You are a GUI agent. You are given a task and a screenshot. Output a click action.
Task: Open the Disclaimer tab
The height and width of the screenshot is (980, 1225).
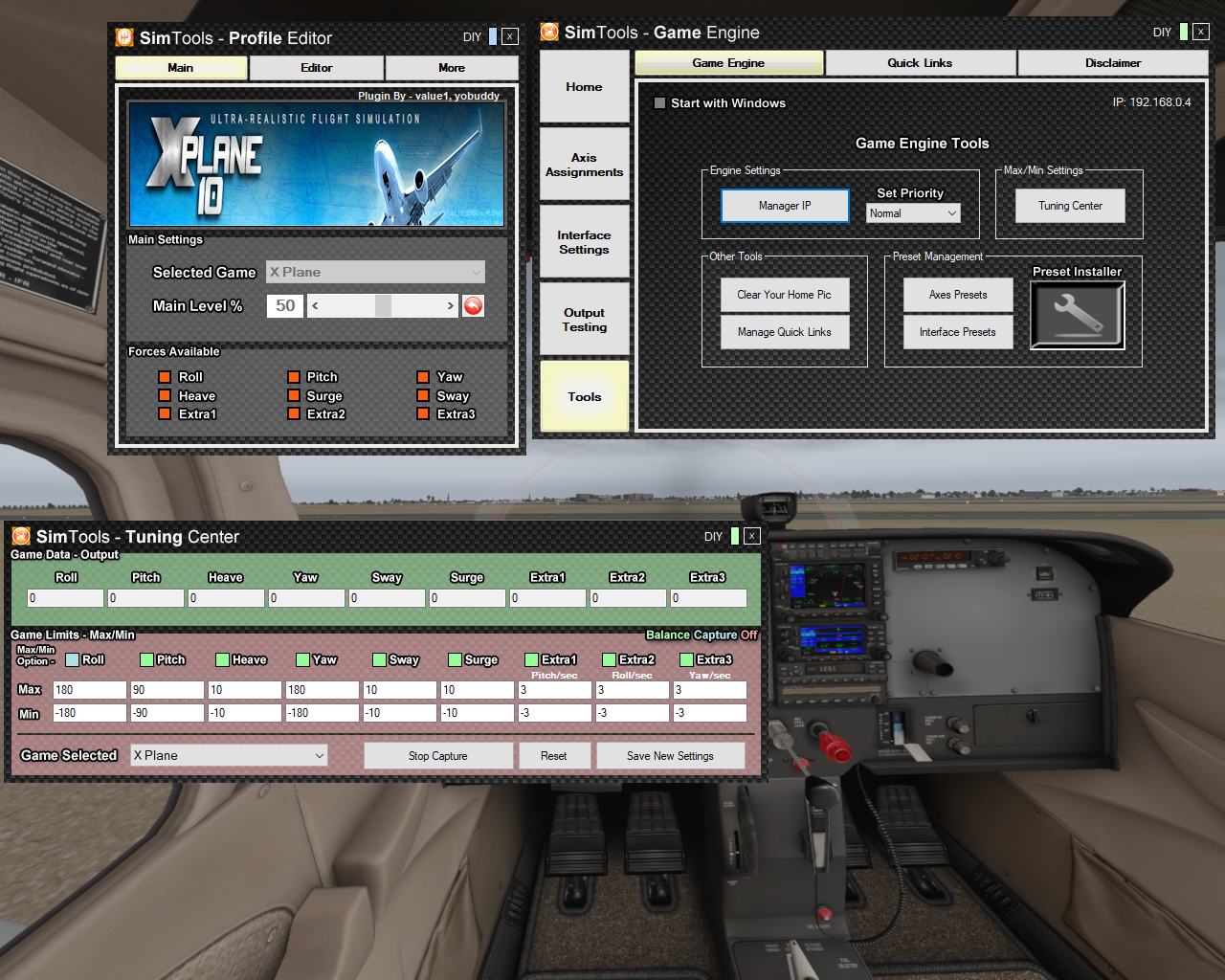pos(1113,63)
